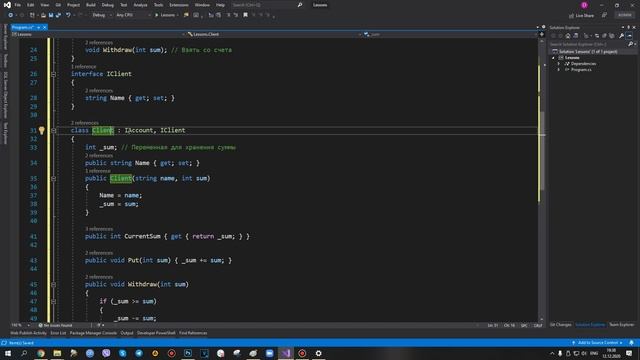The height and width of the screenshot is (360, 640).
Task: Collapse the interface IClient block
Action: 53,74
